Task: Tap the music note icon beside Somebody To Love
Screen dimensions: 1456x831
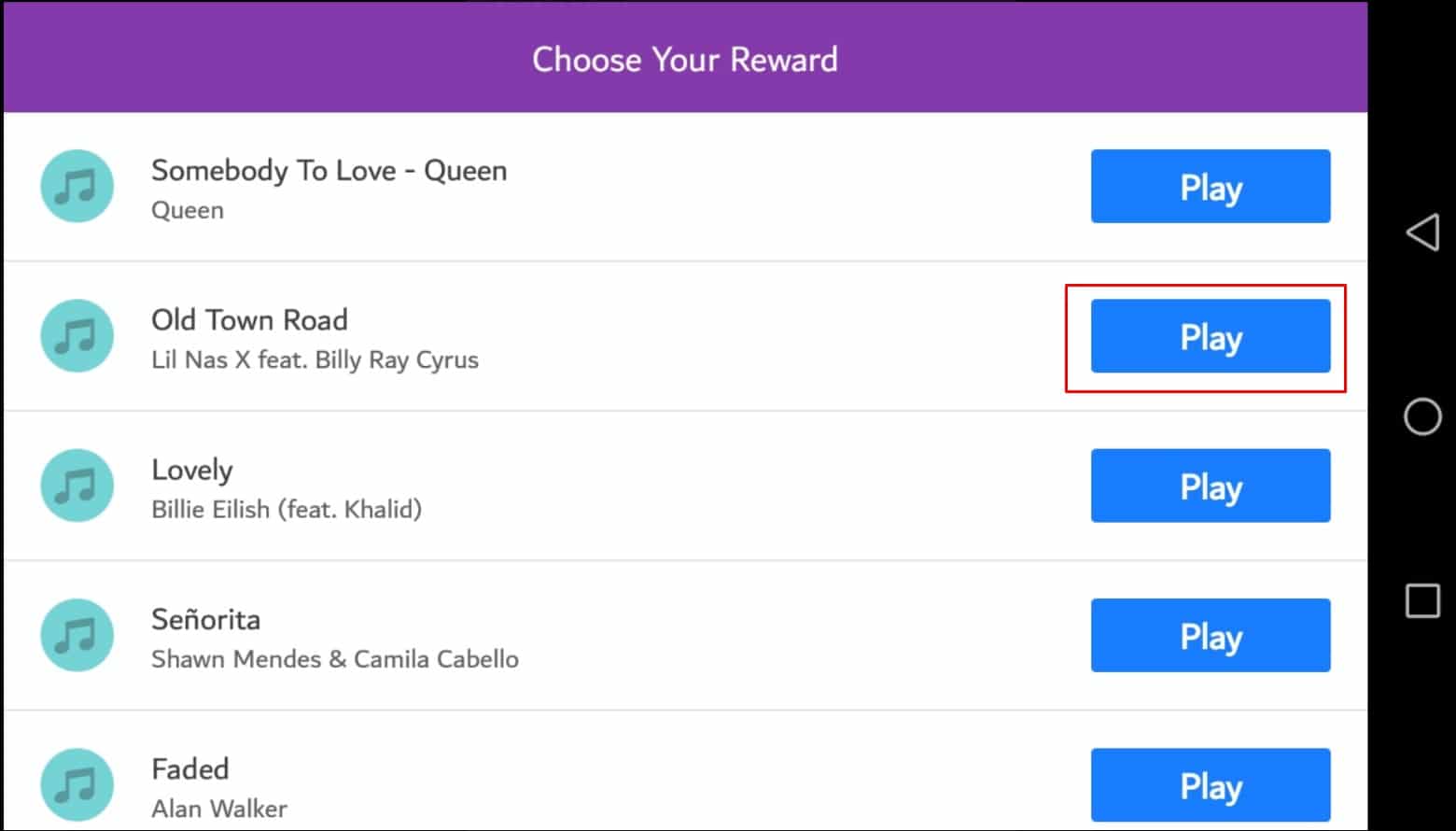Action: point(77,186)
